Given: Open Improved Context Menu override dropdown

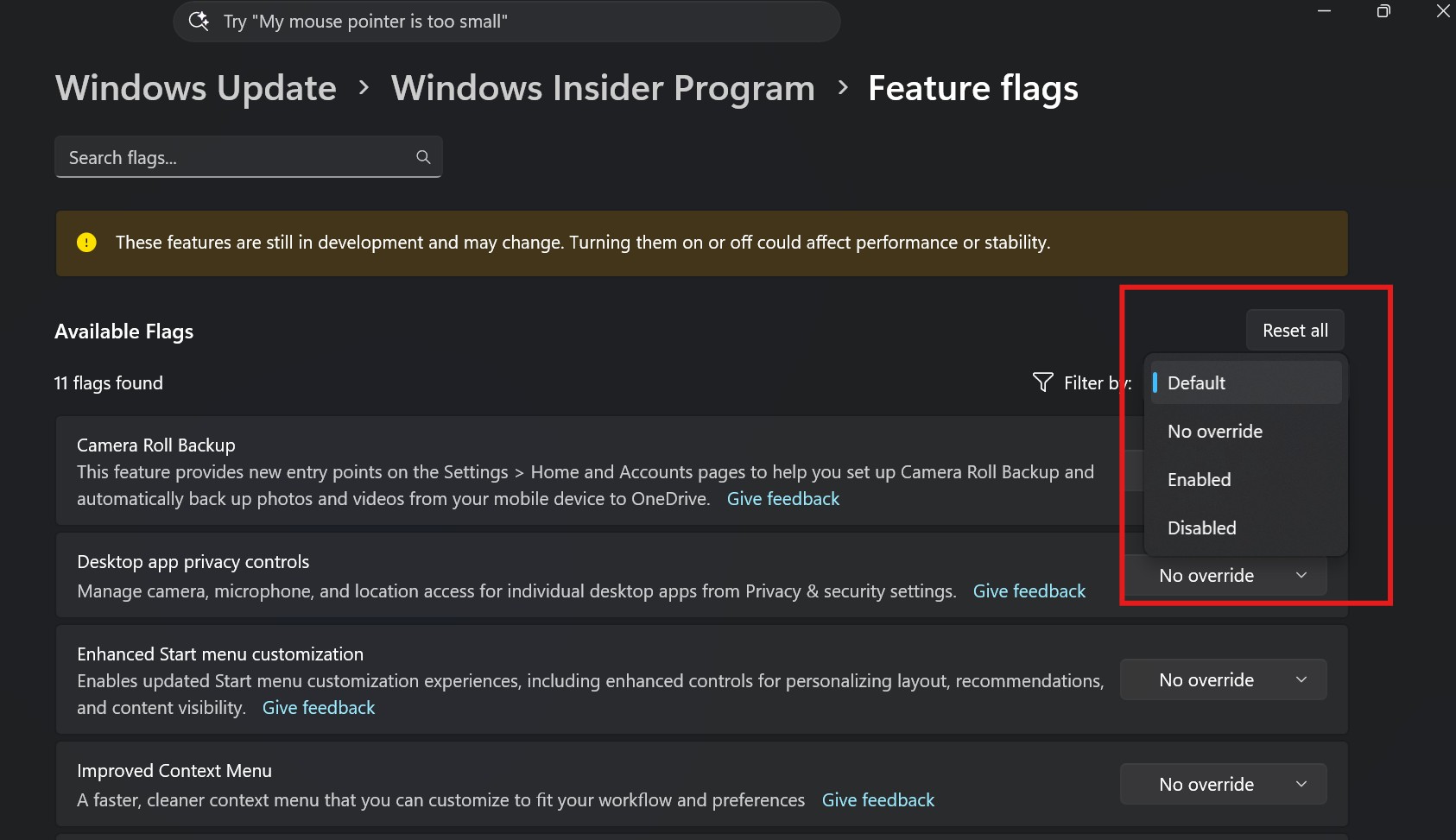Looking at the screenshot, I should [1224, 785].
